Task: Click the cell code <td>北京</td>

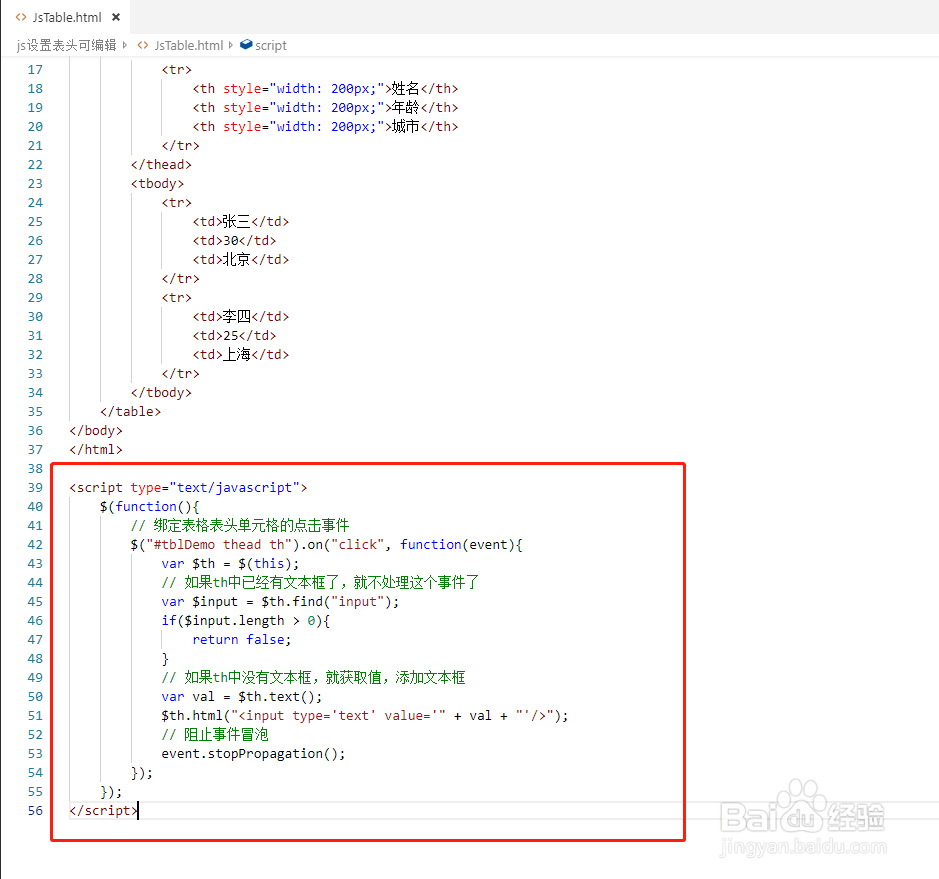Action: (241, 260)
